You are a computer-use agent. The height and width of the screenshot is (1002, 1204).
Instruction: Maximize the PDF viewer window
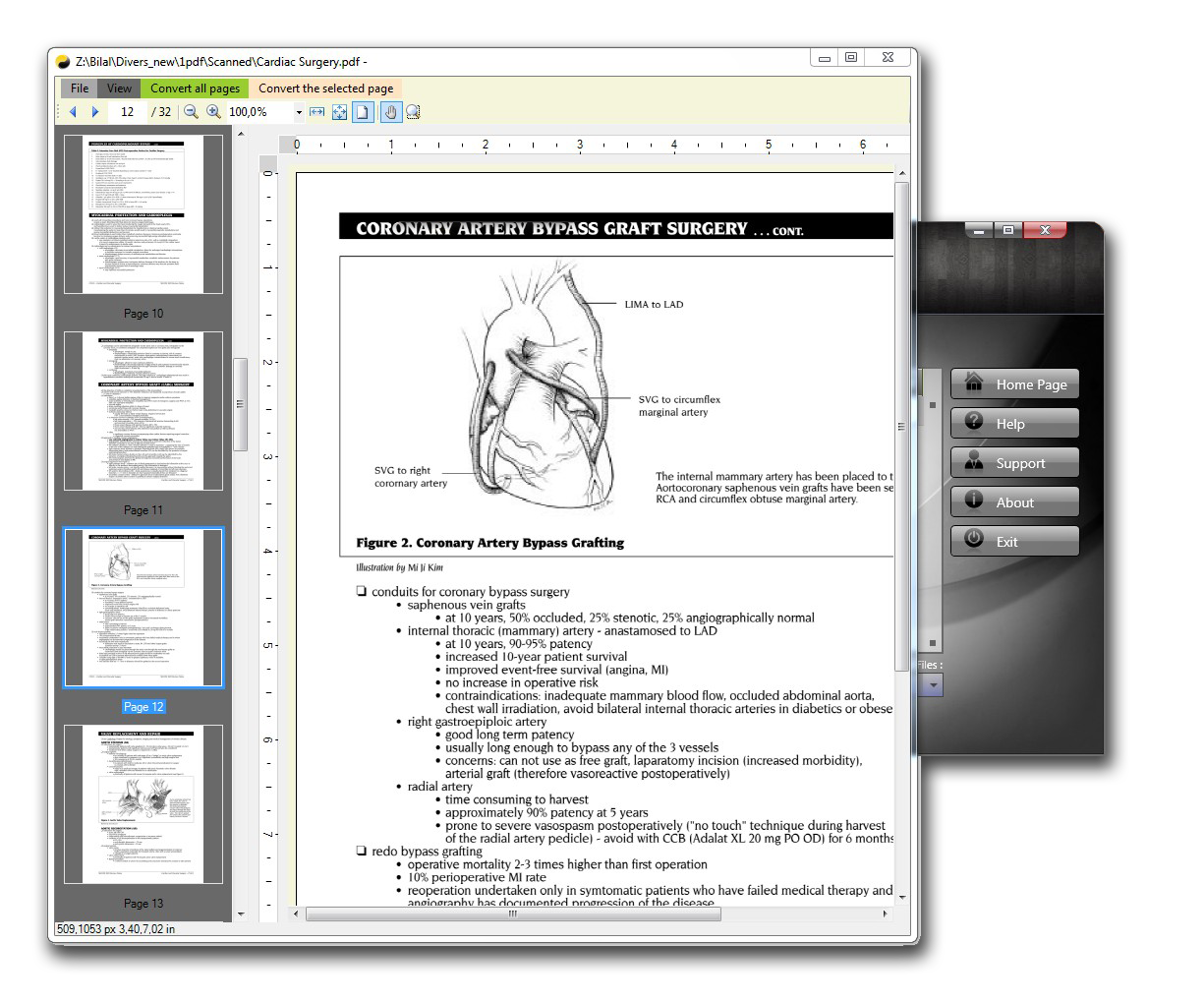(x=851, y=58)
